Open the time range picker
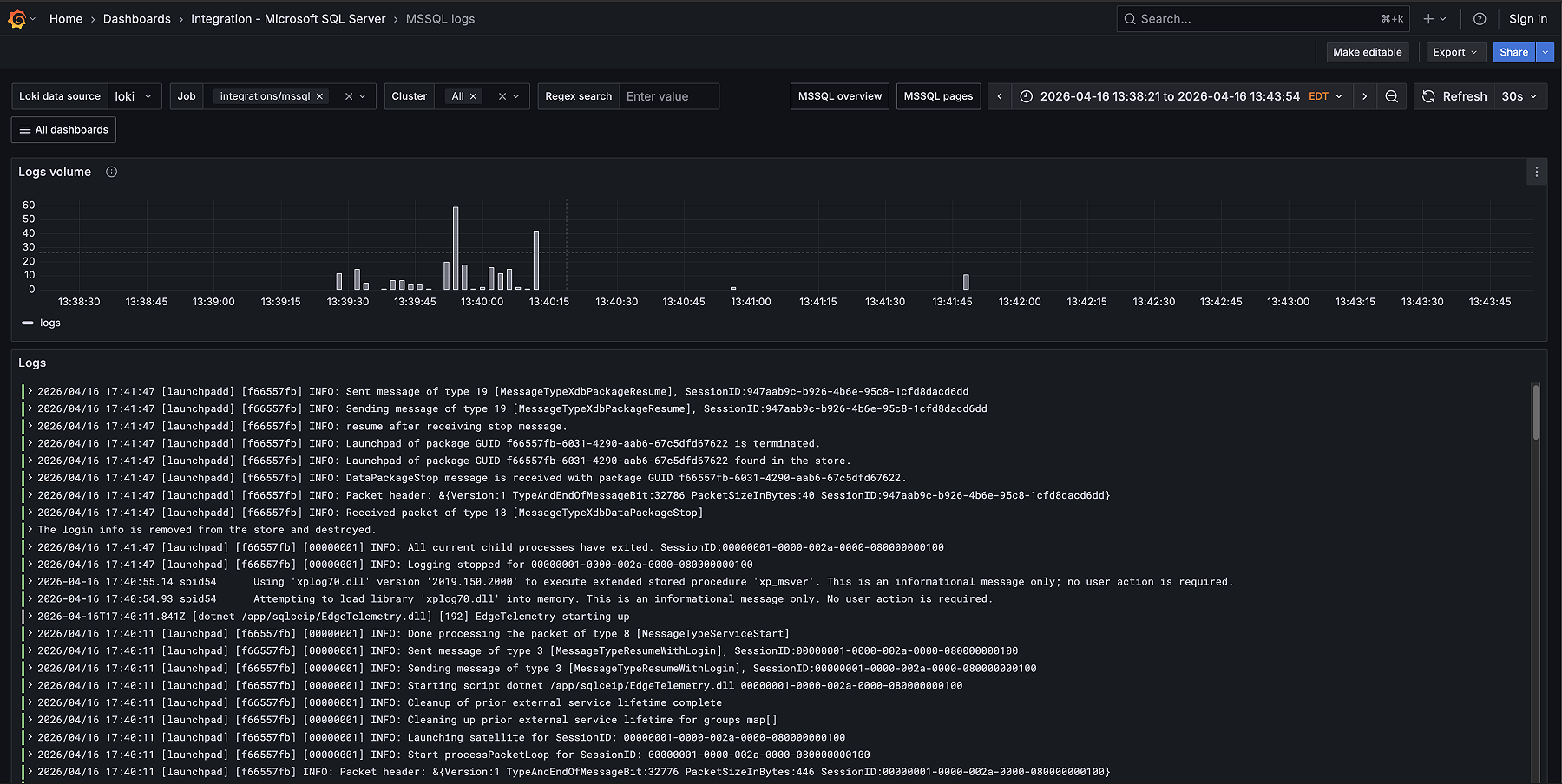The image size is (1562, 784). [x=1181, y=96]
